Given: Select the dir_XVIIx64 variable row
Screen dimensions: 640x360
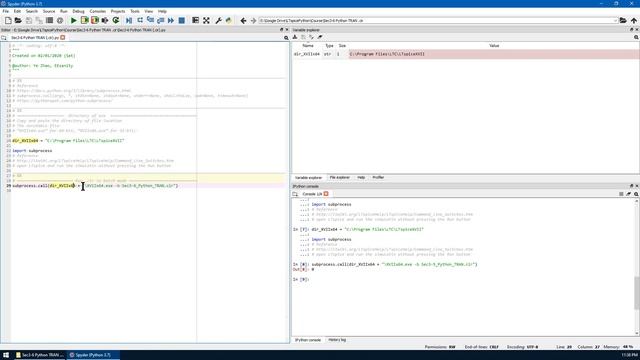Looking at the screenshot, I should [465, 54].
